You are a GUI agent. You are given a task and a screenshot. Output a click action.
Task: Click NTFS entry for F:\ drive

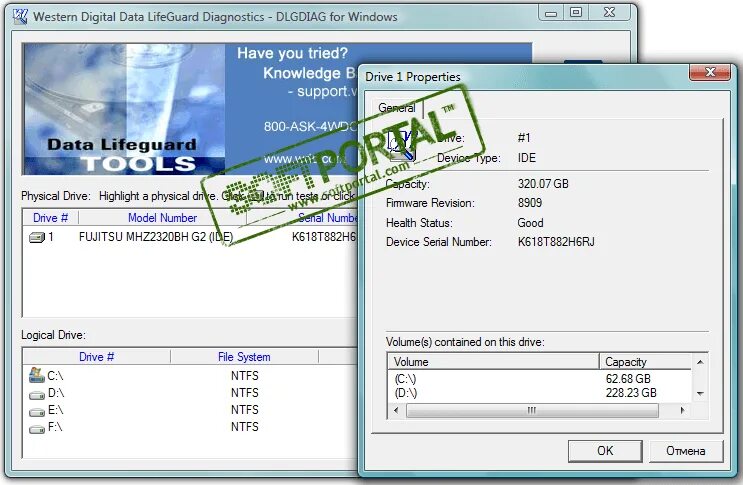coord(245,427)
